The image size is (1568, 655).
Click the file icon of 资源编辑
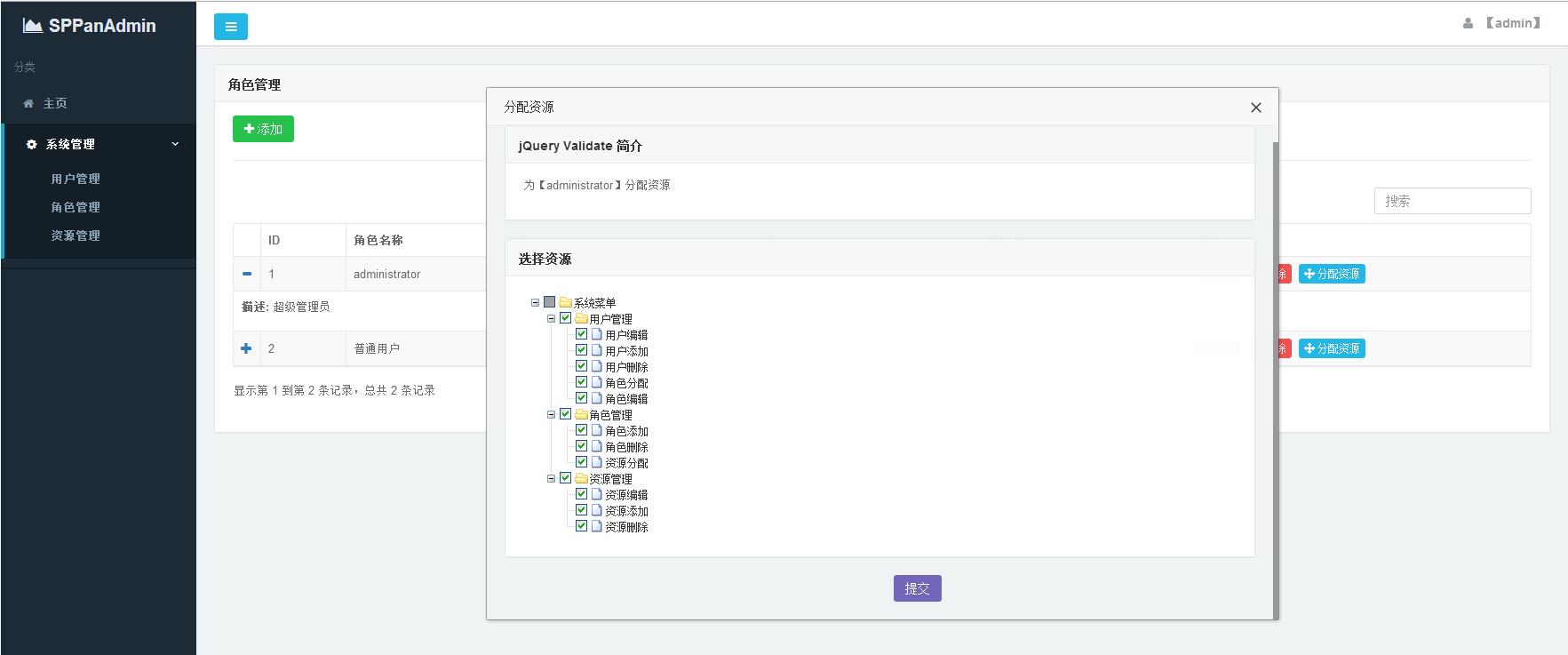point(597,494)
